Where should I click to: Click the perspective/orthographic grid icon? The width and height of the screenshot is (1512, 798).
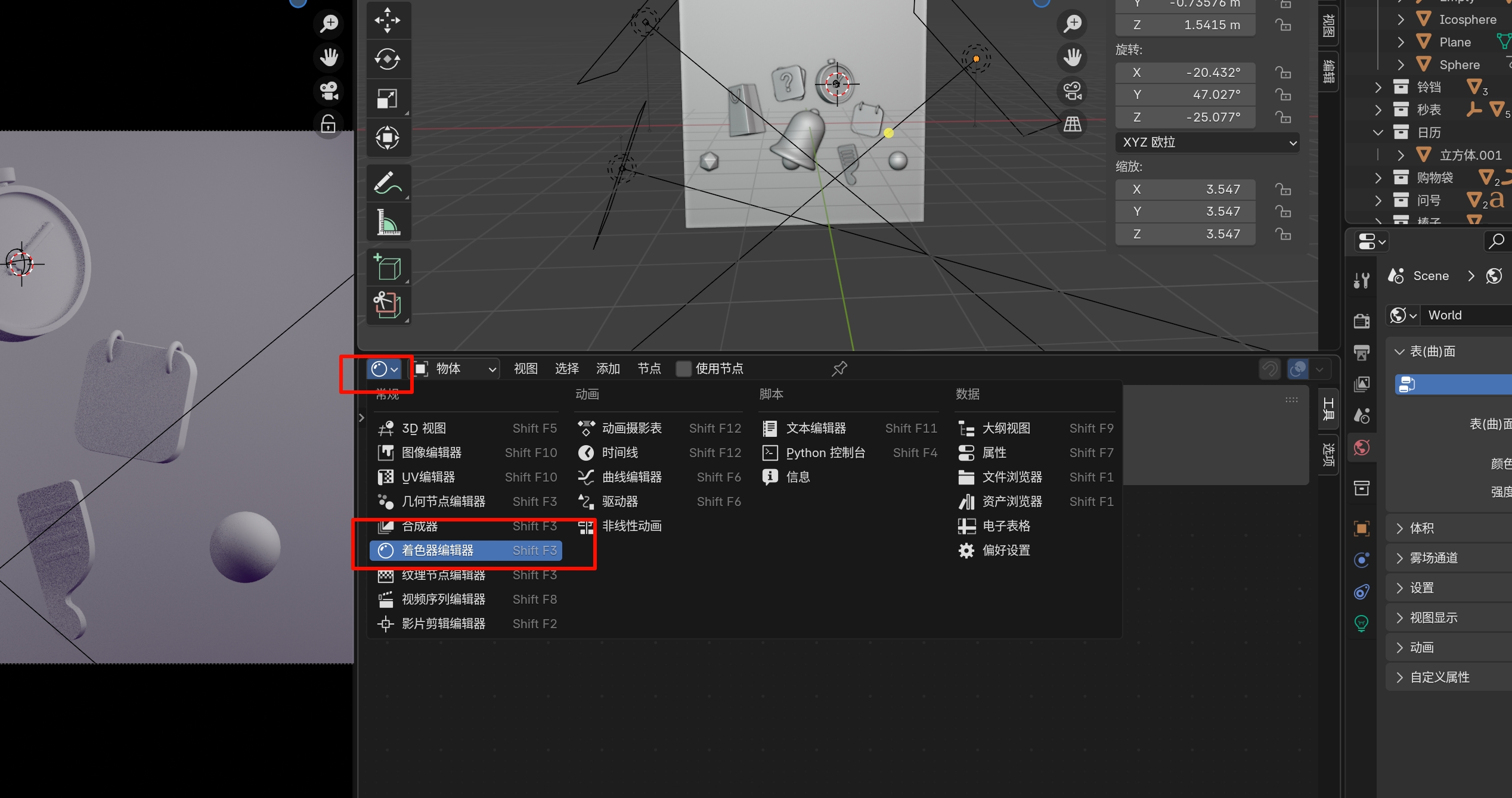tap(1072, 124)
